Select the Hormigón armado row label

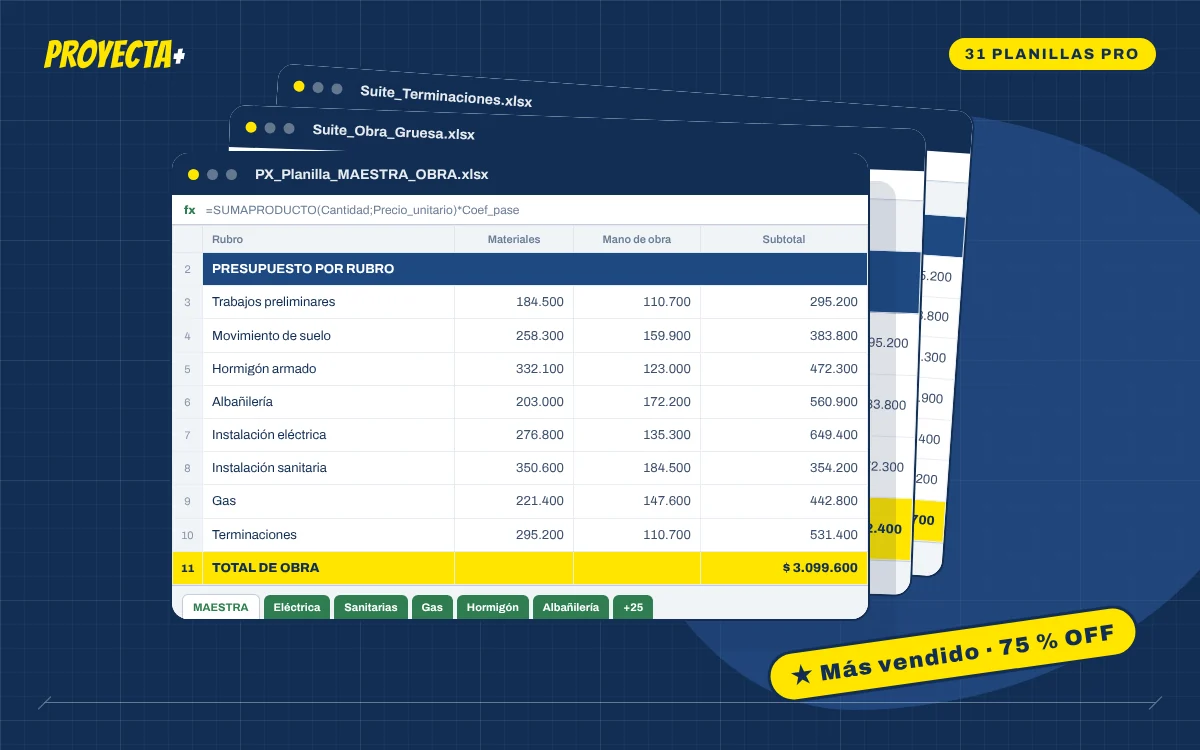[264, 368]
